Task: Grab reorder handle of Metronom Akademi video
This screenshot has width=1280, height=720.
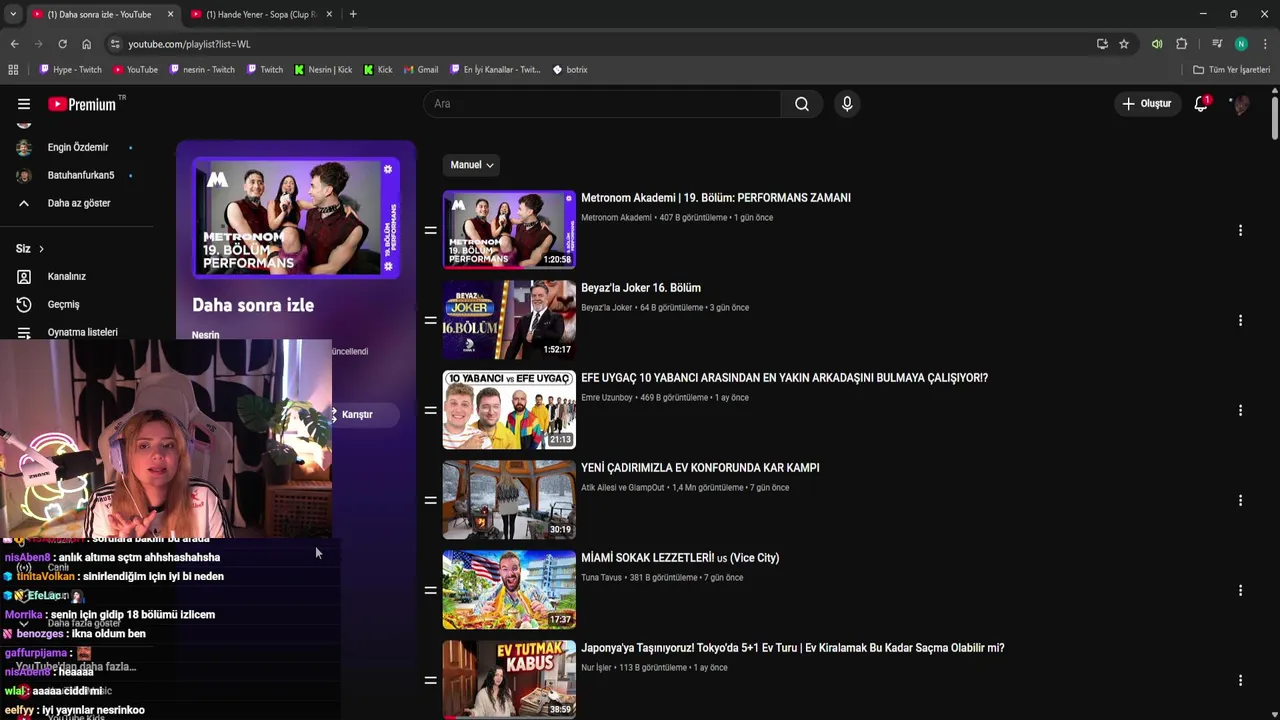Action: click(430, 230)
